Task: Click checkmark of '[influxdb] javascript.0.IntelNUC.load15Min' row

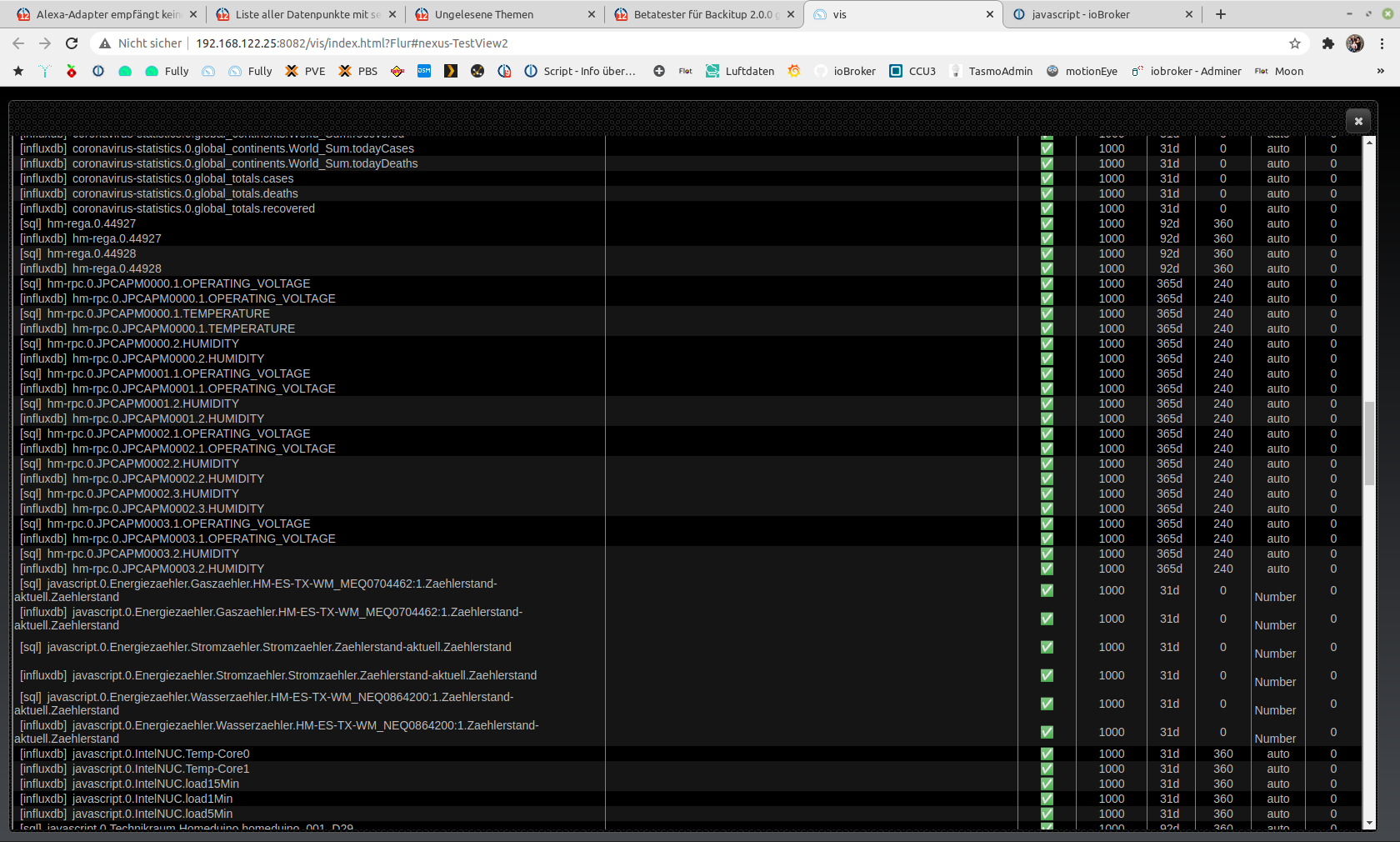Action: point(1047,784)
